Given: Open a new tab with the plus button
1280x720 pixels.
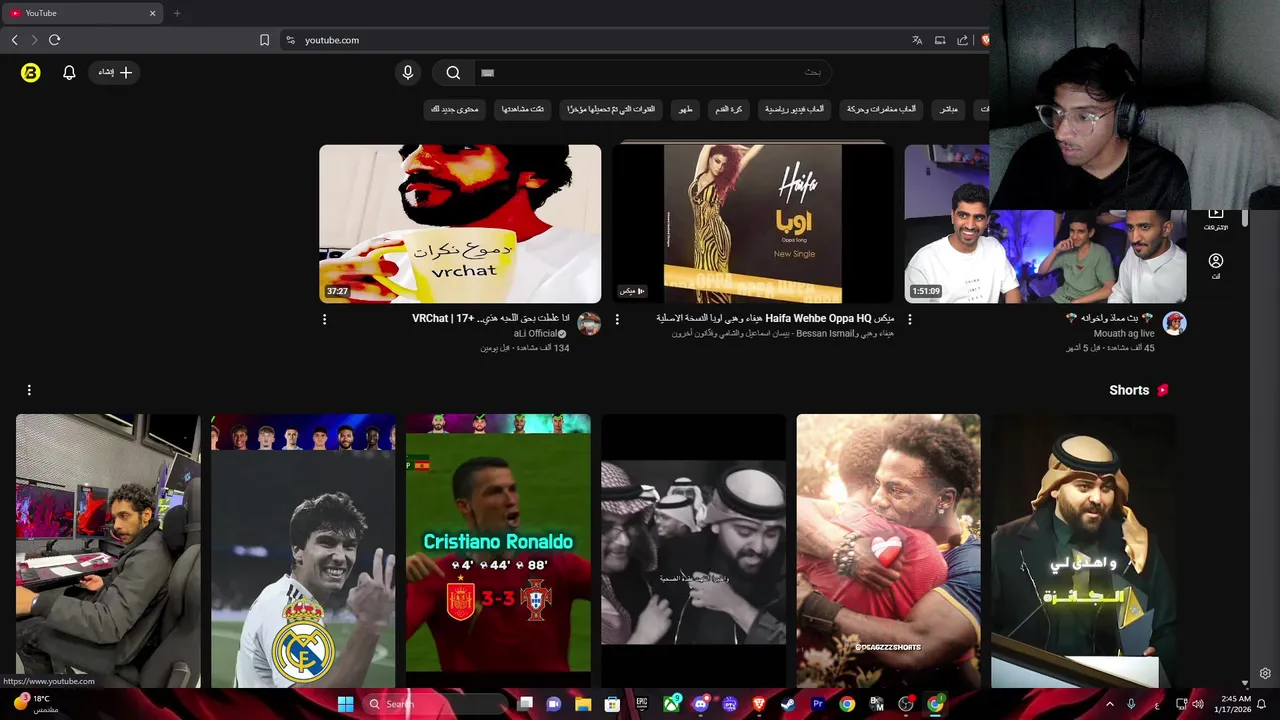Looking at the screenshot, I should click(x=177, y=13).
